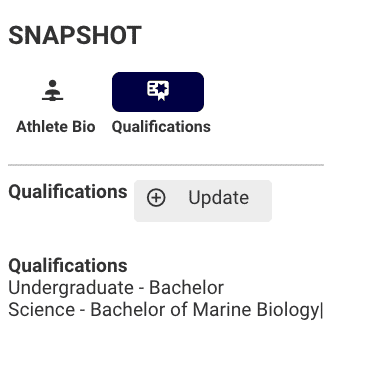This screenshot has height=366, width=380.
Task: Click the Bachelor of Marine Biology line
Action: 165,310
